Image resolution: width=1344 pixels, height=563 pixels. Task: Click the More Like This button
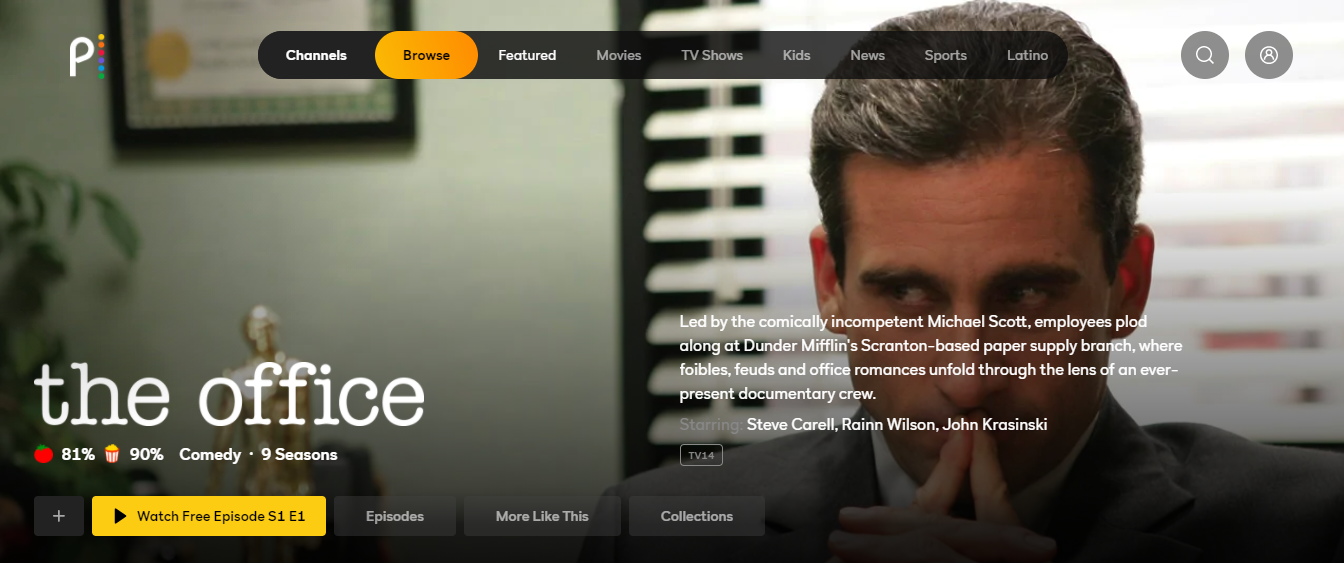pyautogui.click(x=542, y=516)
